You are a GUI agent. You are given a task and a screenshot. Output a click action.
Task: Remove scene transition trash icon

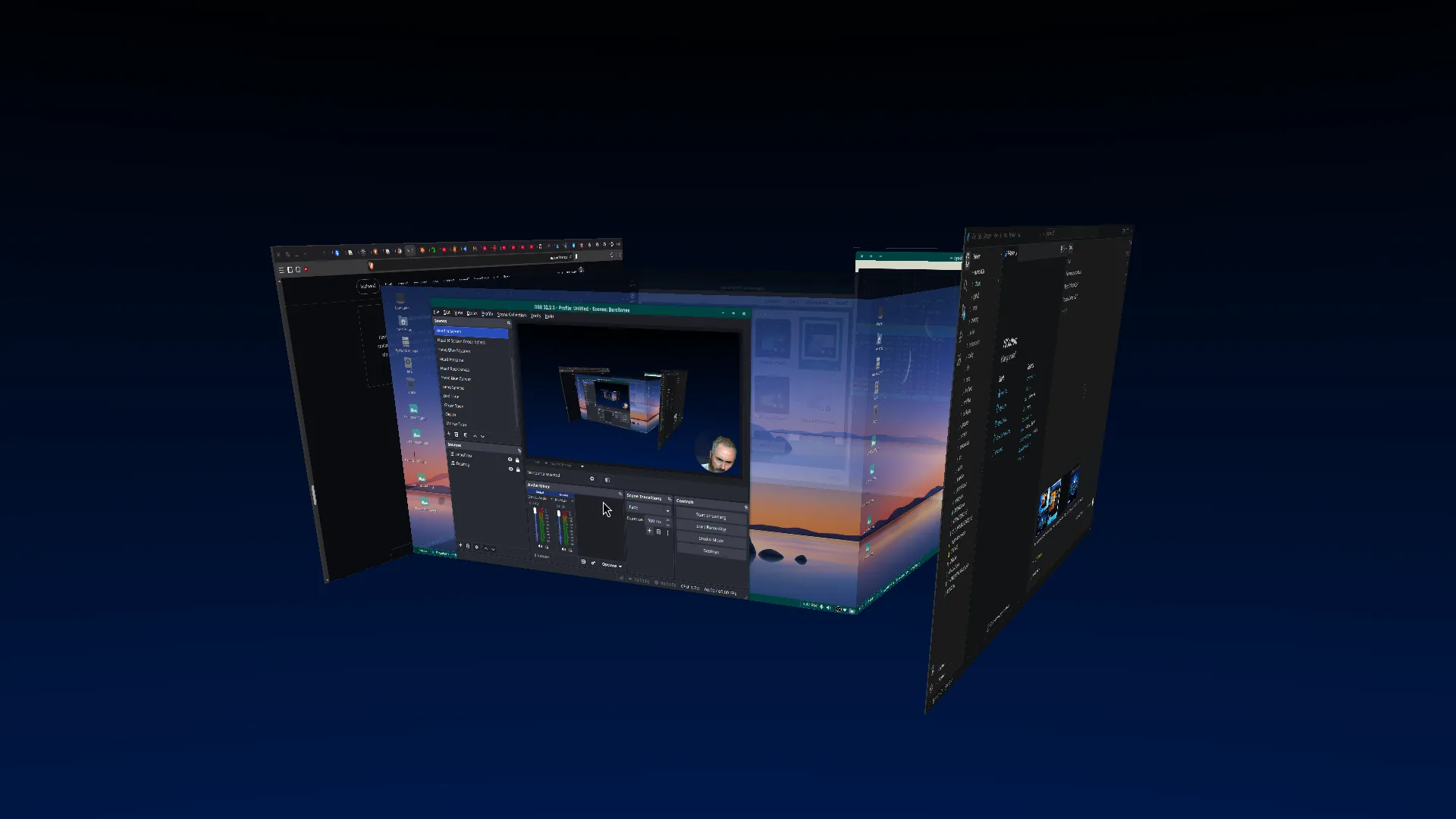pyautogui.click(x=658, y=532)
